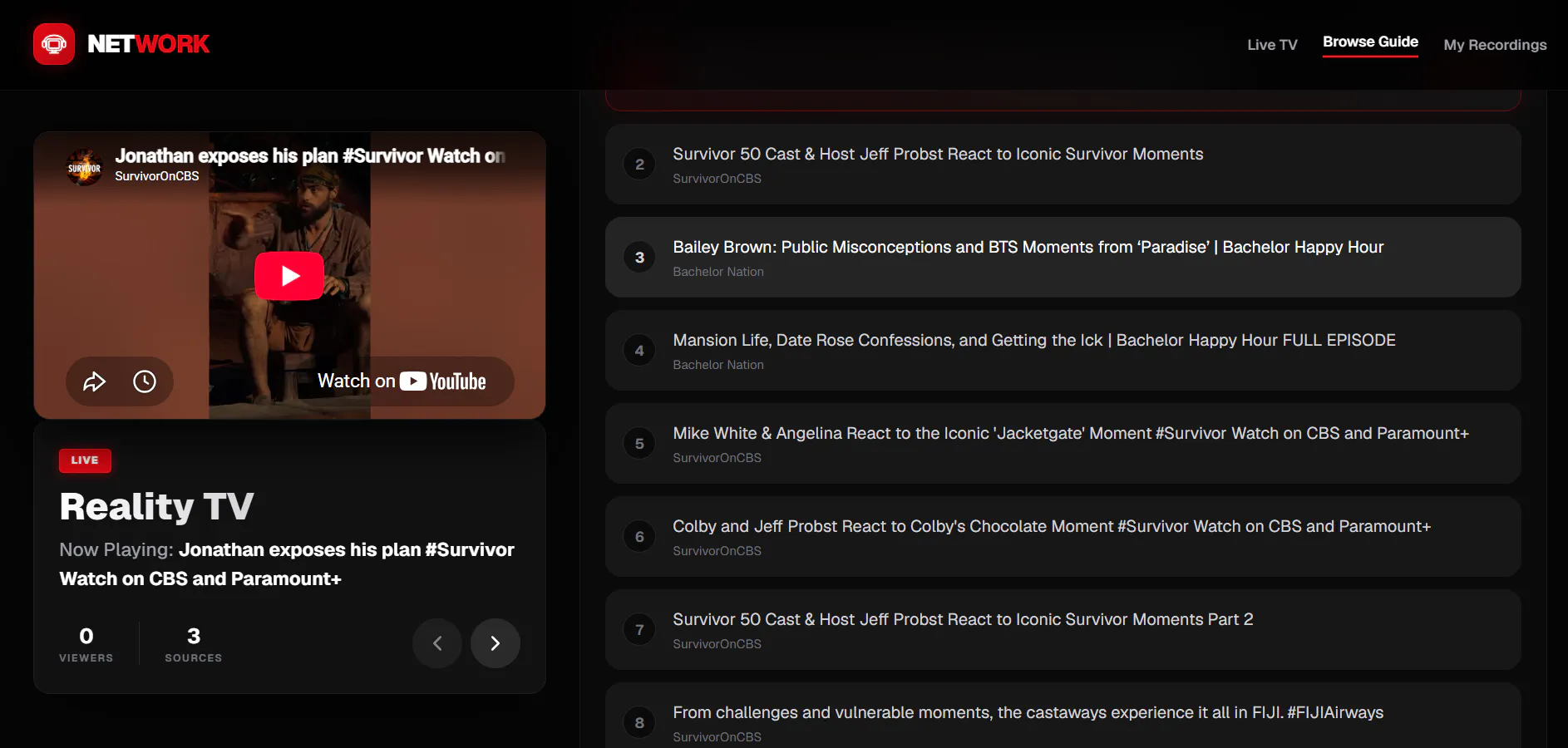Click the red Network logo icon
The width and height of the screenshot is (1568, 748).
54,44
